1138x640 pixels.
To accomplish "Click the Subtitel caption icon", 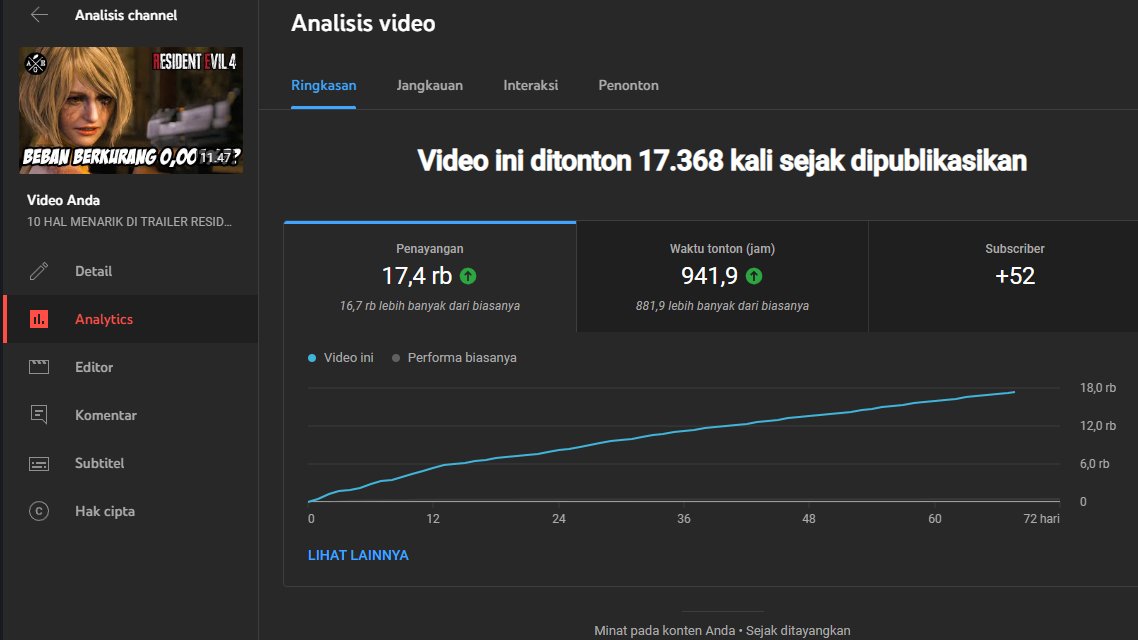I will (x=38, y=463).
